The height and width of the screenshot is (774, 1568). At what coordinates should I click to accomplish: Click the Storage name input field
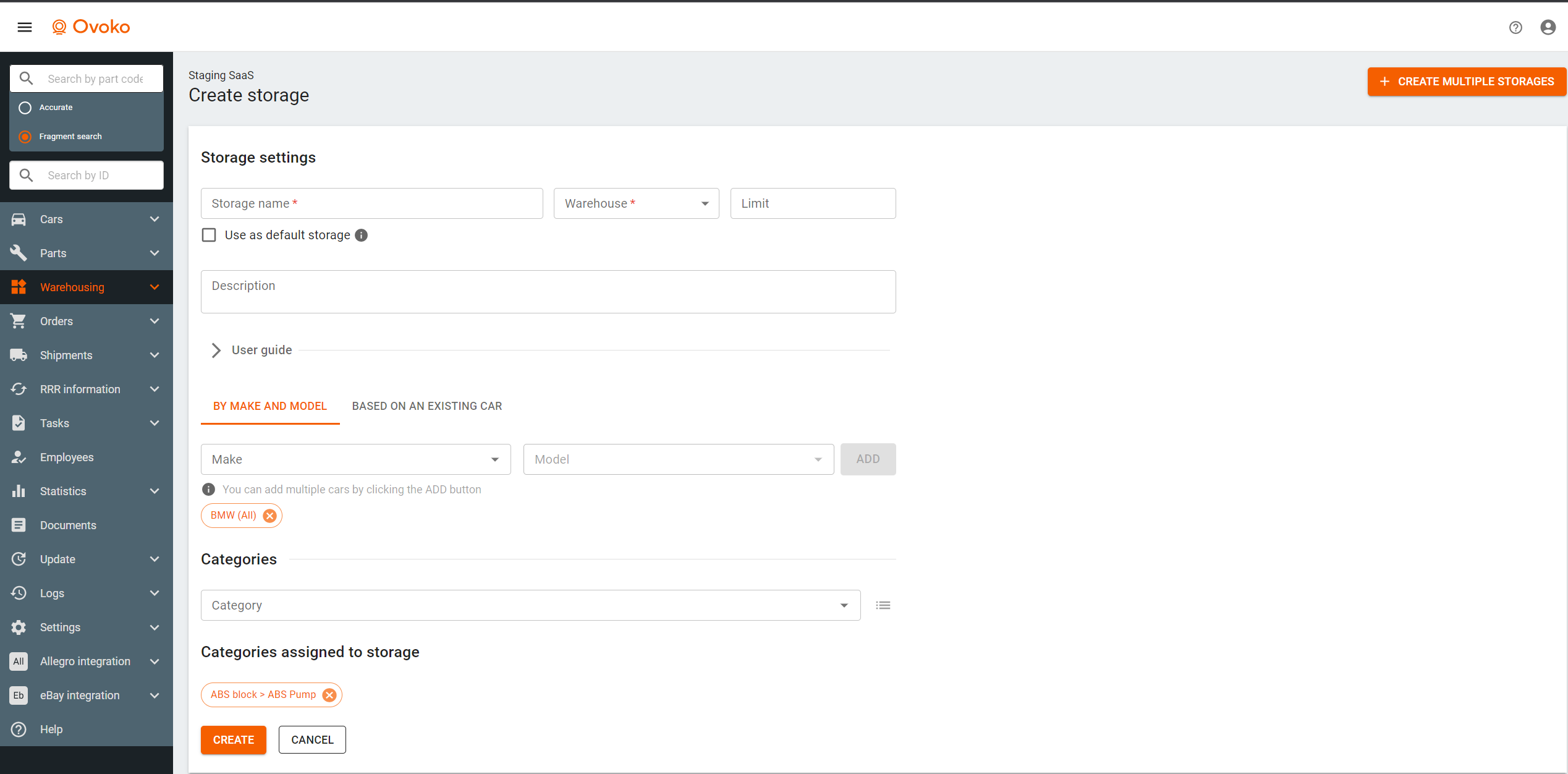coord(371,203)
